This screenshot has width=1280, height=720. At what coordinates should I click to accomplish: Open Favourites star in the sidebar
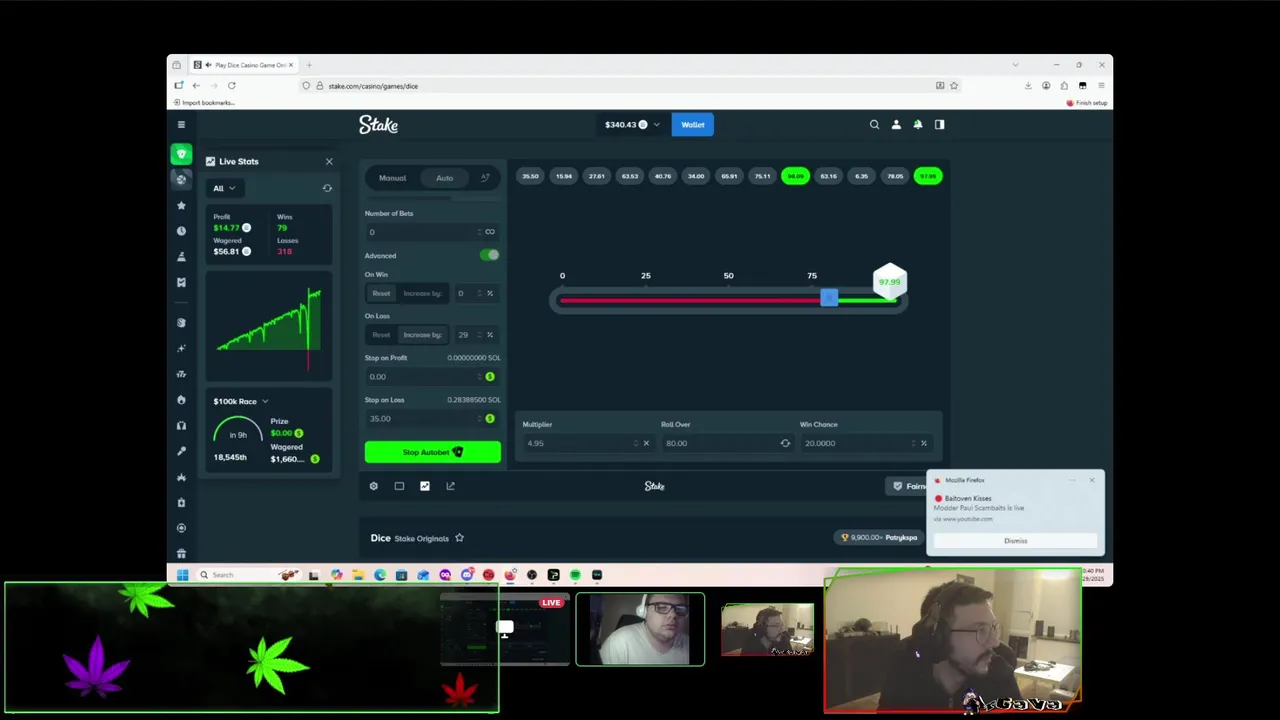[x=181, y=205]
